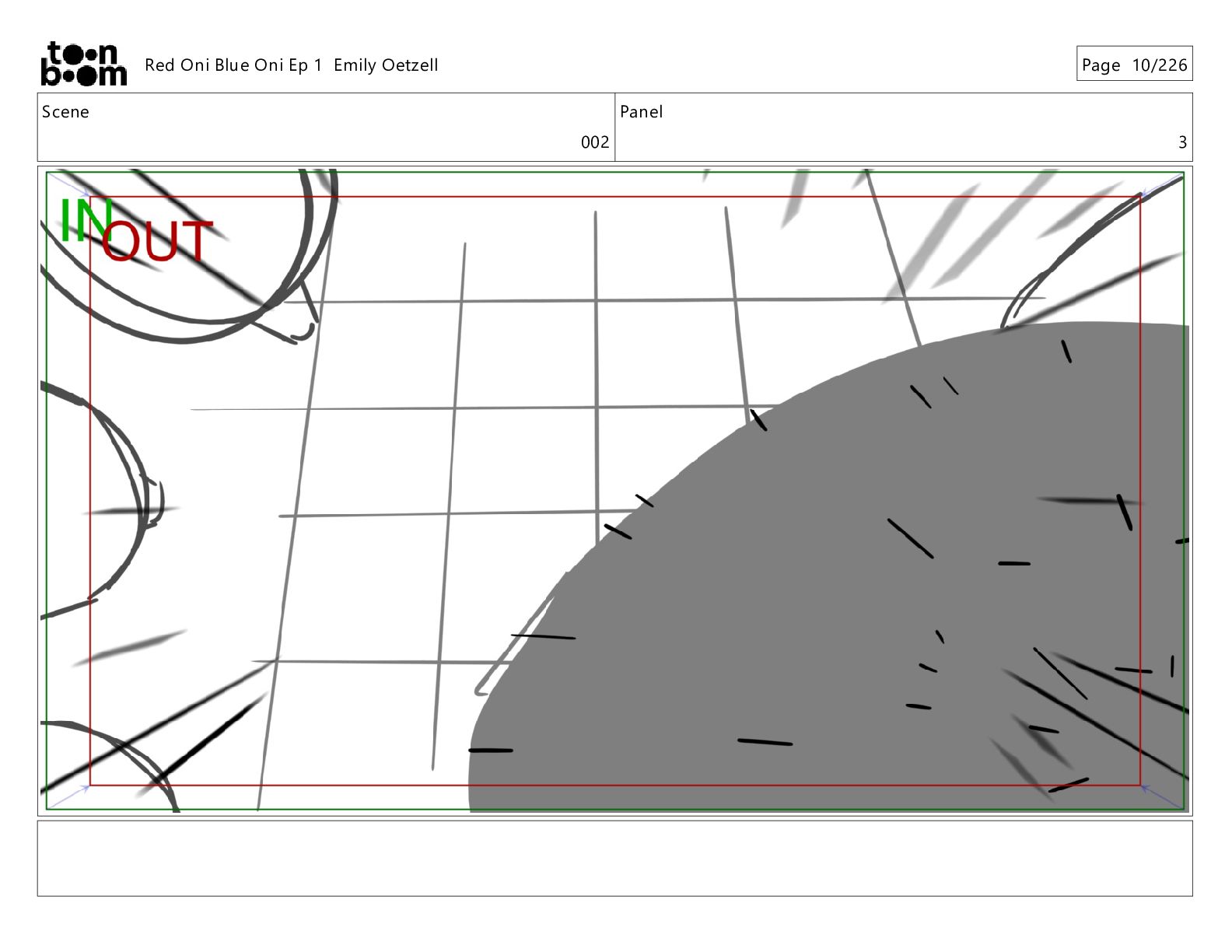
Task: Click the green 'IN' camera label
Action: point(86,220)
